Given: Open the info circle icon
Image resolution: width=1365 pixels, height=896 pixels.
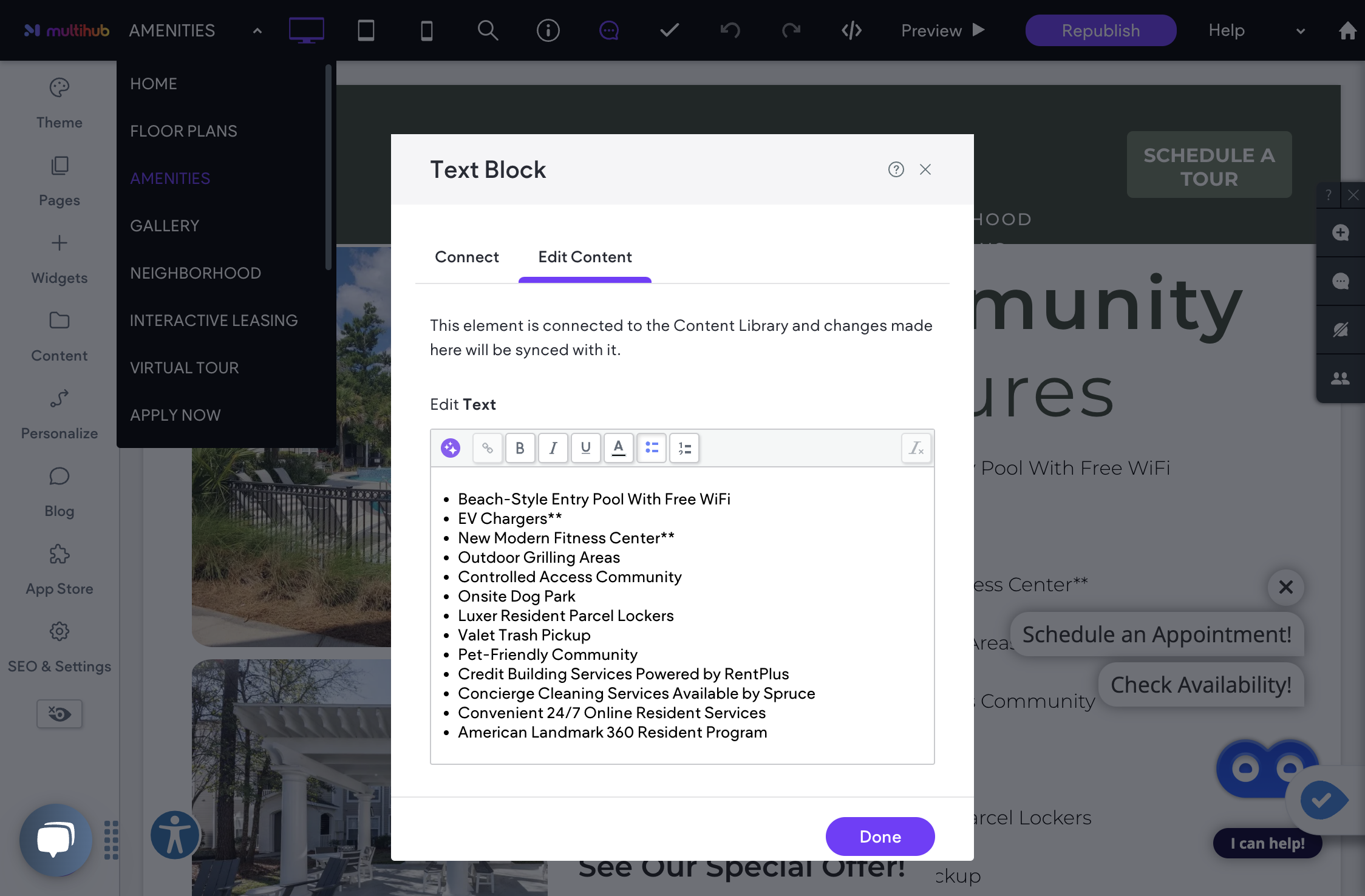Looking at the screenshot, I should pos(548,30).
